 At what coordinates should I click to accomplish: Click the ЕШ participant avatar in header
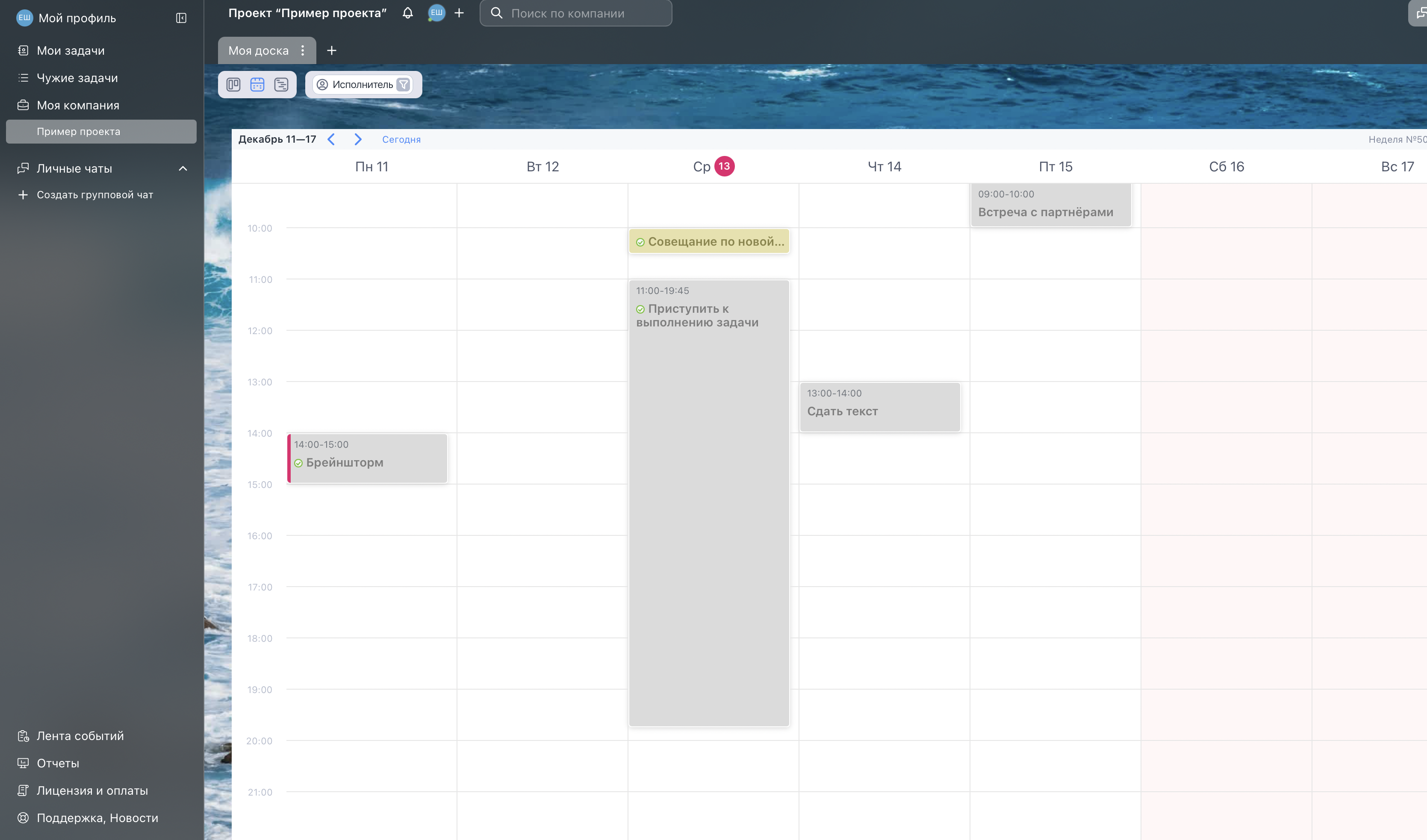pos(436,12)
